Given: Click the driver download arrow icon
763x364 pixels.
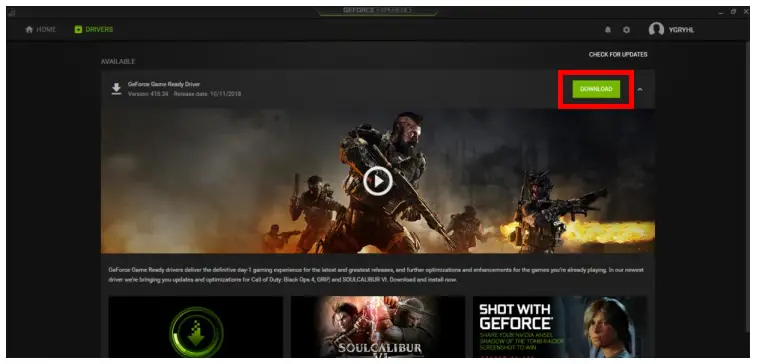Looking at the screenshot, I should pyautogui.click(x=116, y=89).
